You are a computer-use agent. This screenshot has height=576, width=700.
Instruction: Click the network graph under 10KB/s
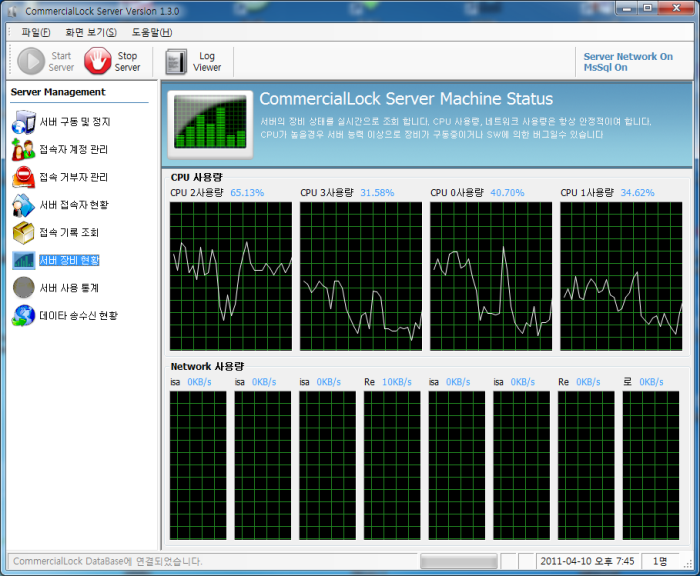[x=392, y=465]
